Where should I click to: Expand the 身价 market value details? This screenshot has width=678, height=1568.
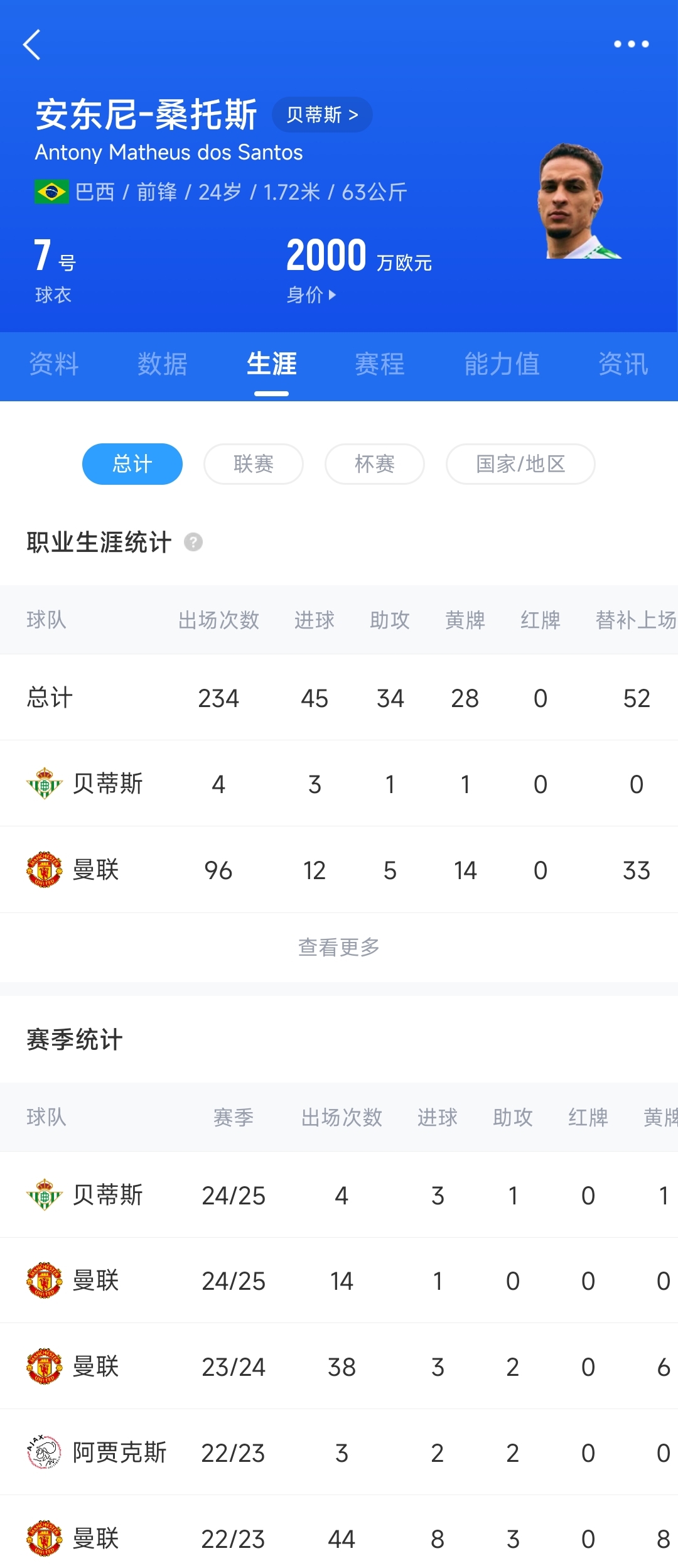tap(312, 295)
